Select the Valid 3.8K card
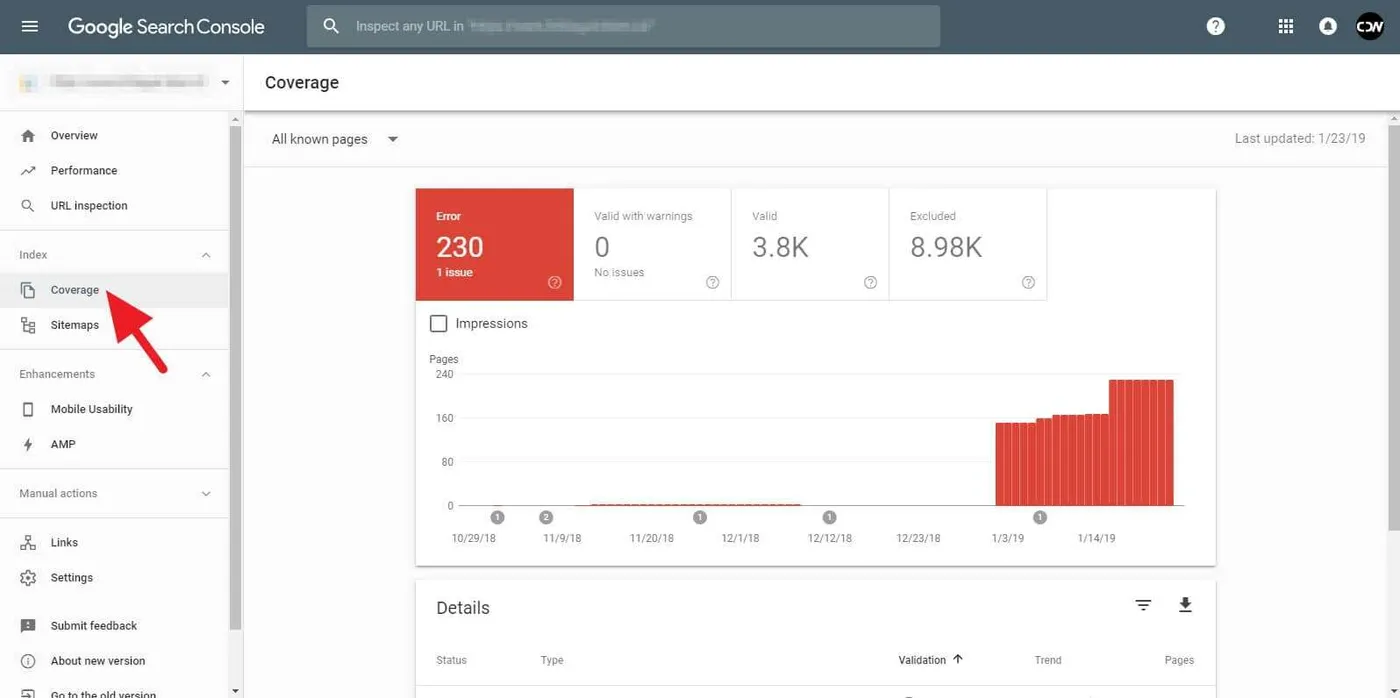1400x698 pixels. pos(810,245)
